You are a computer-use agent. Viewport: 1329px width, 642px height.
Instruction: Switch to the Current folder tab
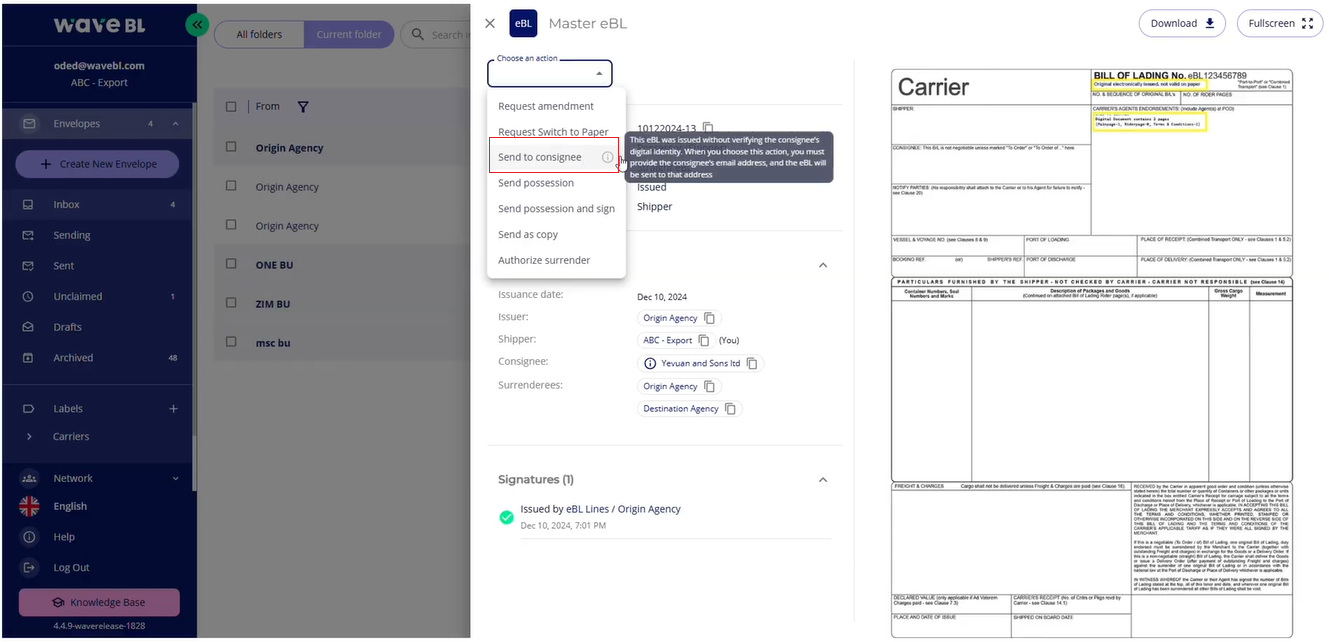coord(349,35)
